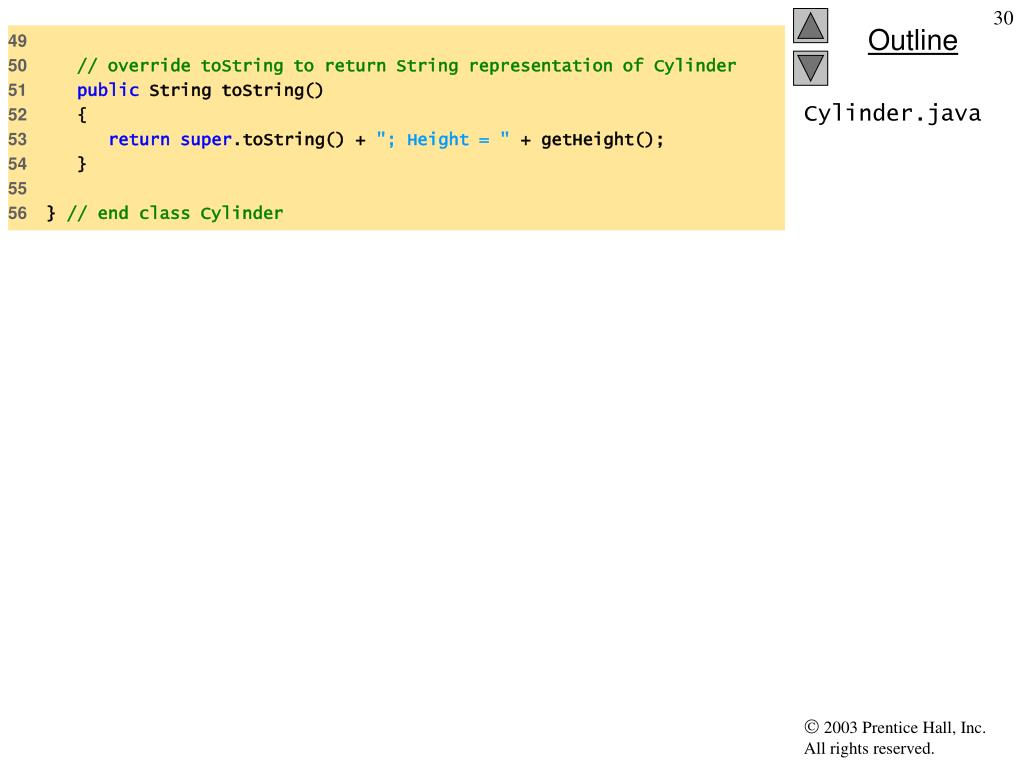Click the toString() method declaration
This screenshot has width=1024, height=768.
coord(272,90)
